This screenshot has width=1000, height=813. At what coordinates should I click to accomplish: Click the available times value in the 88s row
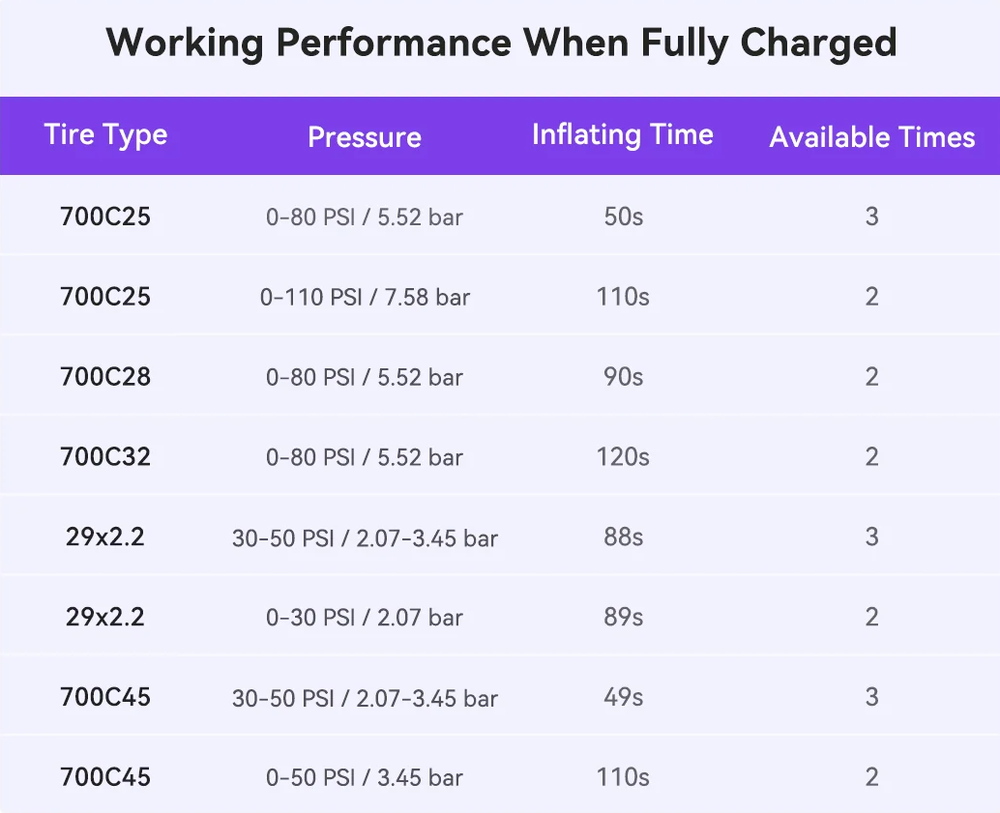[872, 537]
